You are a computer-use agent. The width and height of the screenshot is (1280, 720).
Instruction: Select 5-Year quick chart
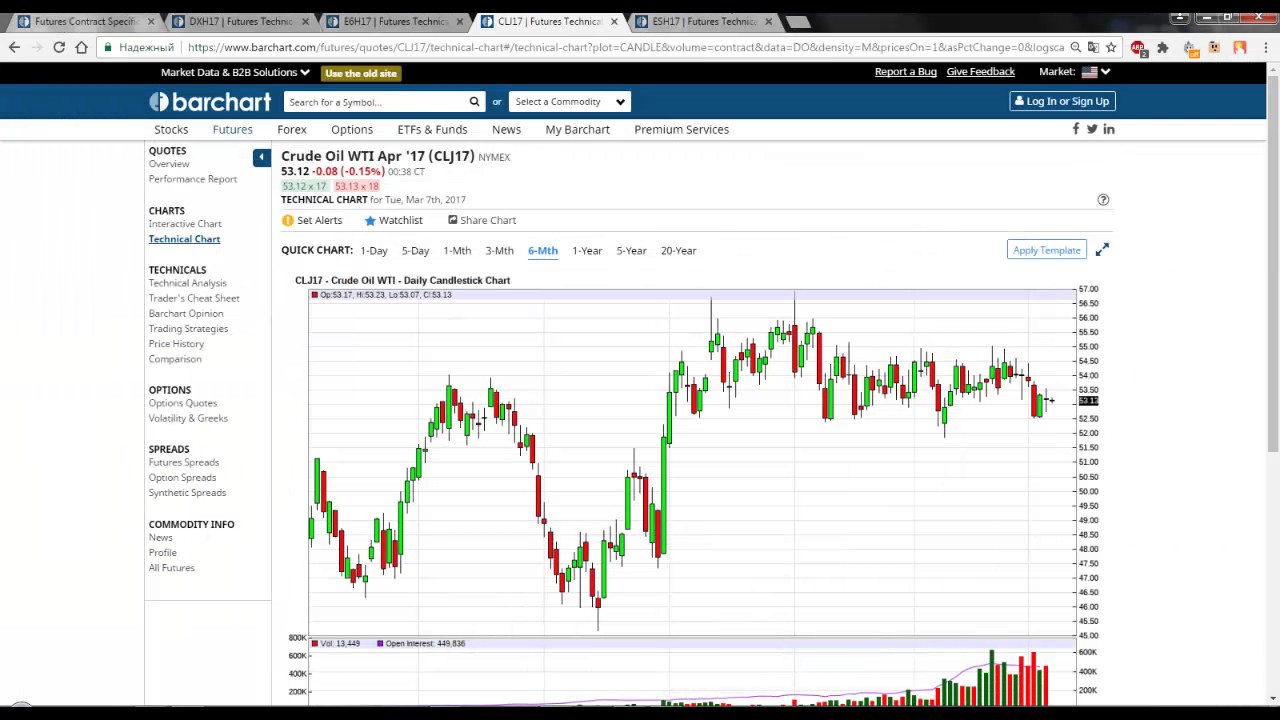pos(631,251)
